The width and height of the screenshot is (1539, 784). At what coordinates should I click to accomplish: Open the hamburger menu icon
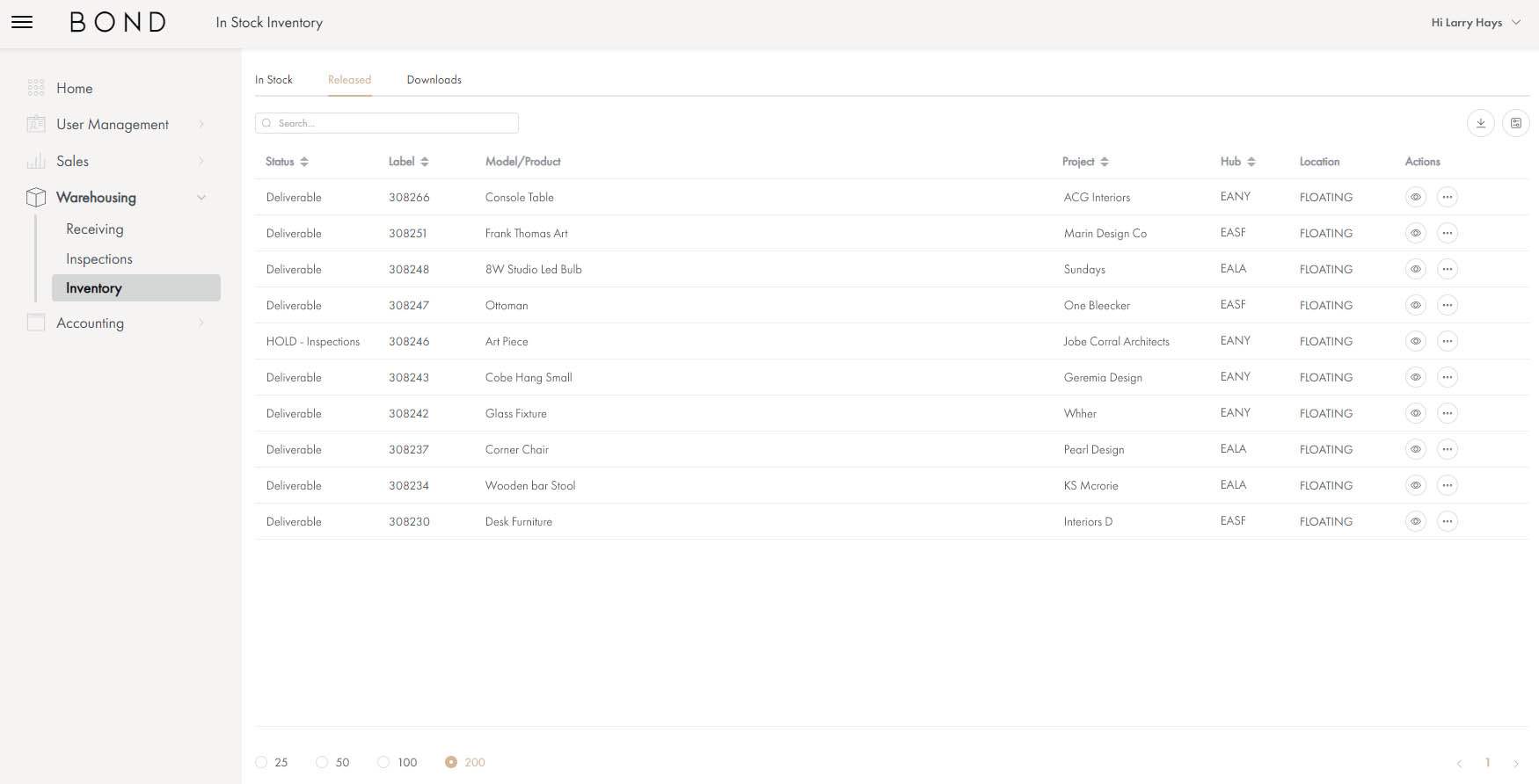[x=22, y=22]
